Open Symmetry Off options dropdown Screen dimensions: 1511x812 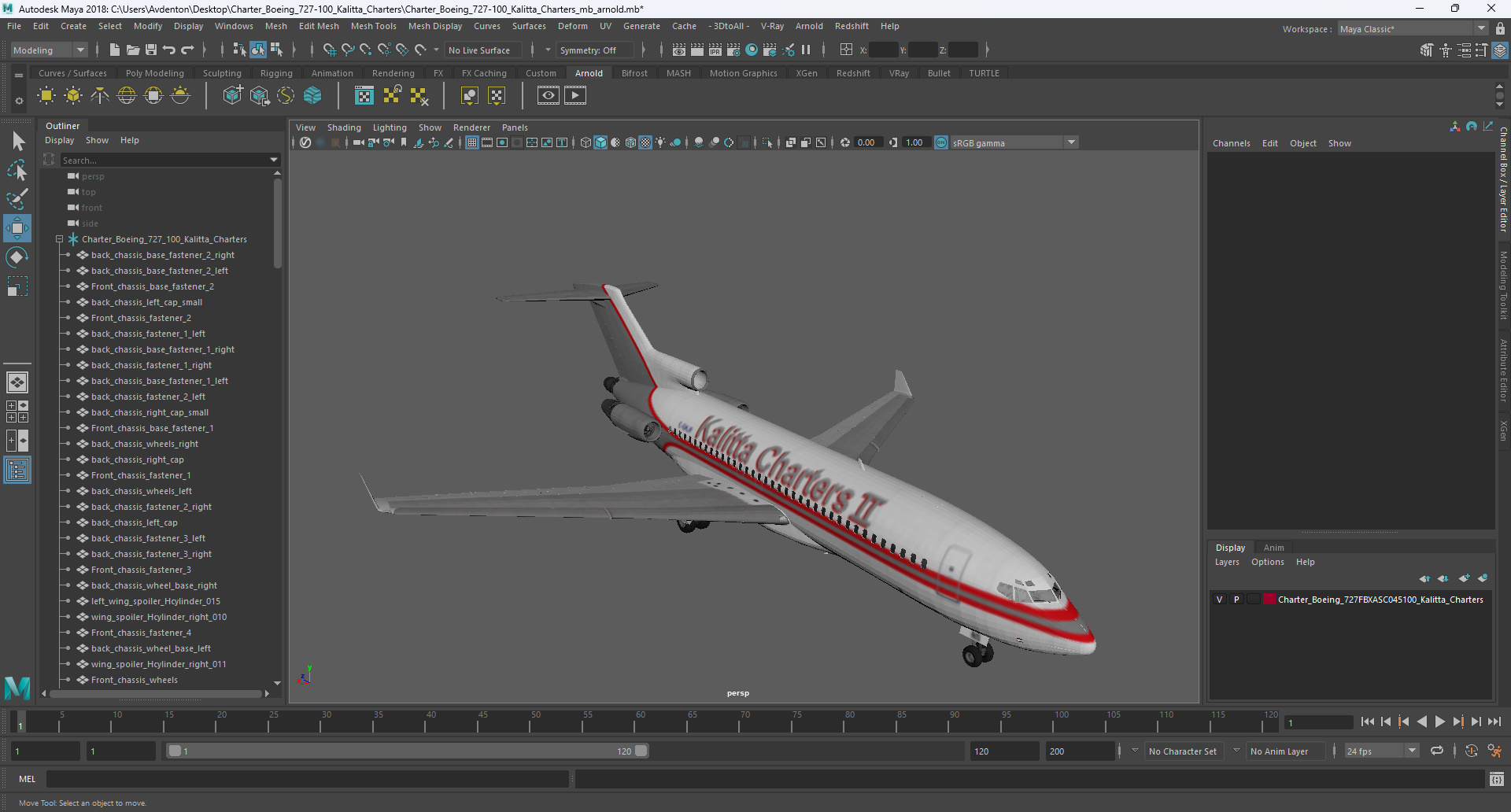(x=548, y=50)
